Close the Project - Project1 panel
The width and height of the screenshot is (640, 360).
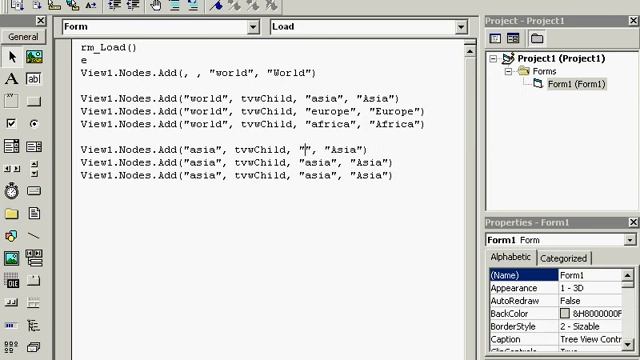[x=633, y=20]
